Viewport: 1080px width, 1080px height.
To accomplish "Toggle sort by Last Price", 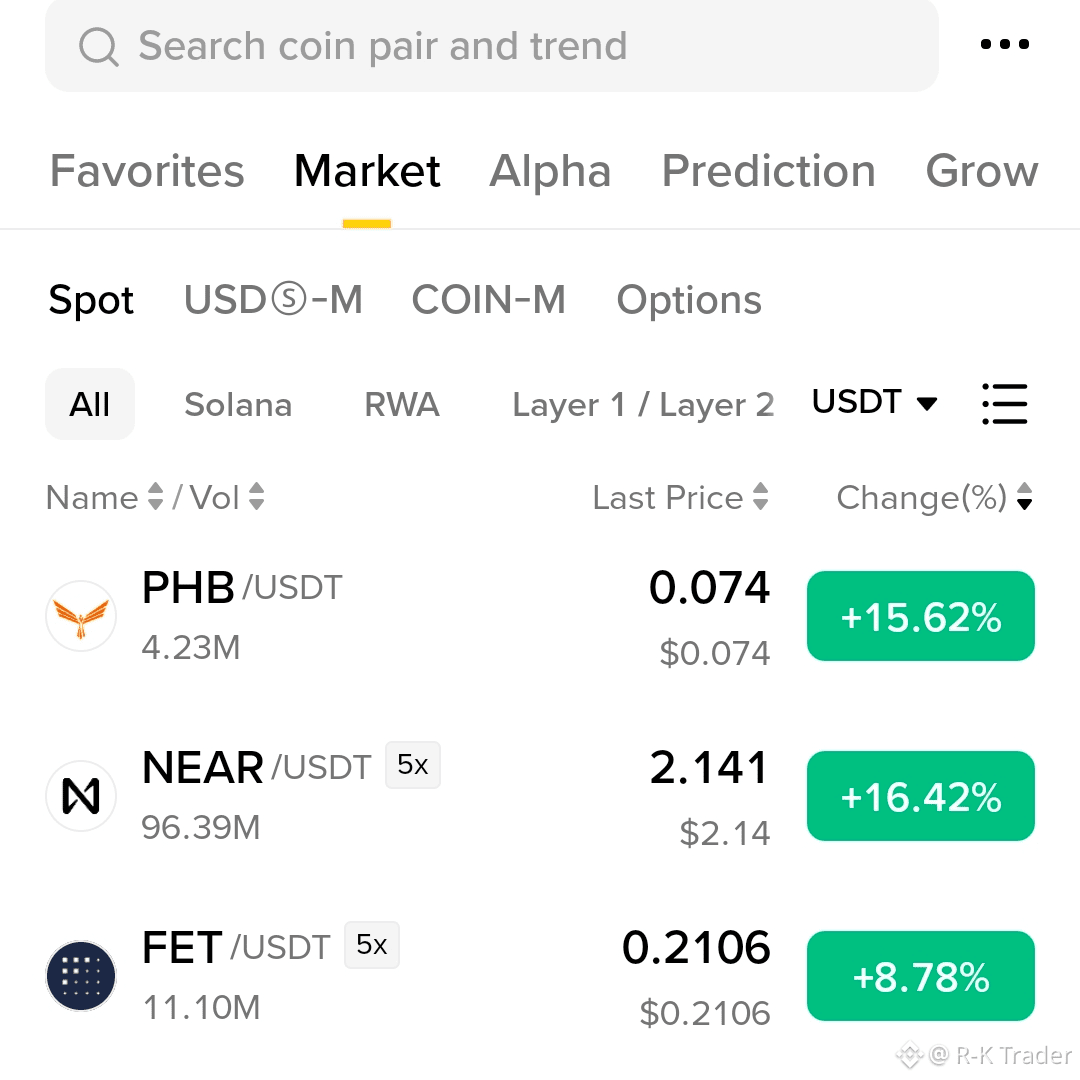I will click(x=681, y=497).
